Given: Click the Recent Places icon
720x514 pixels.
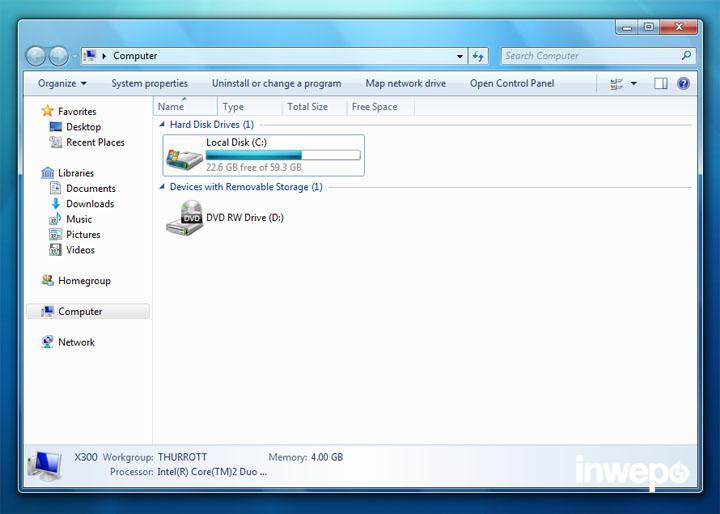Looking at the screenshot, I should (x=56, y=142).
